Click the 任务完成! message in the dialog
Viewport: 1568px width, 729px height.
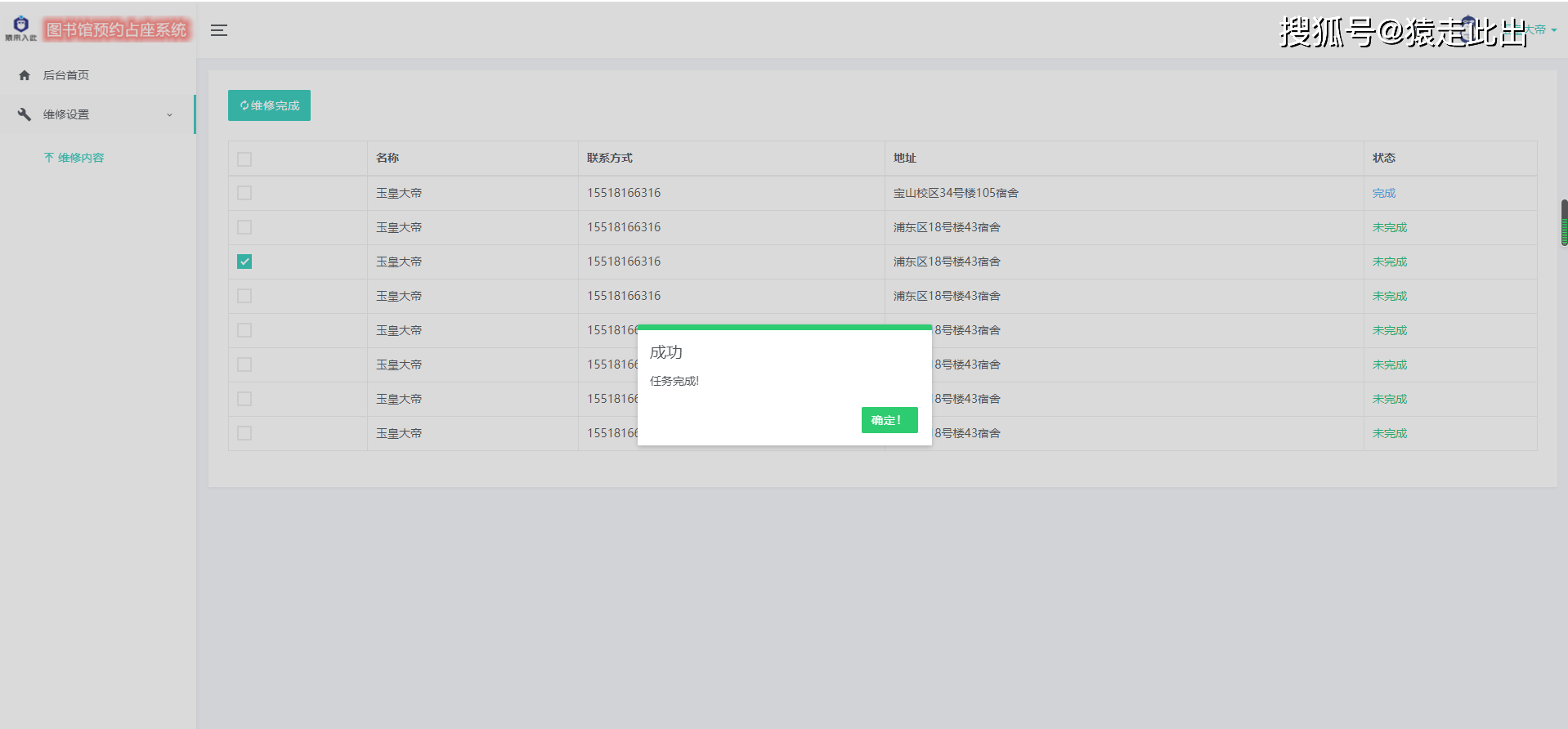674,381
